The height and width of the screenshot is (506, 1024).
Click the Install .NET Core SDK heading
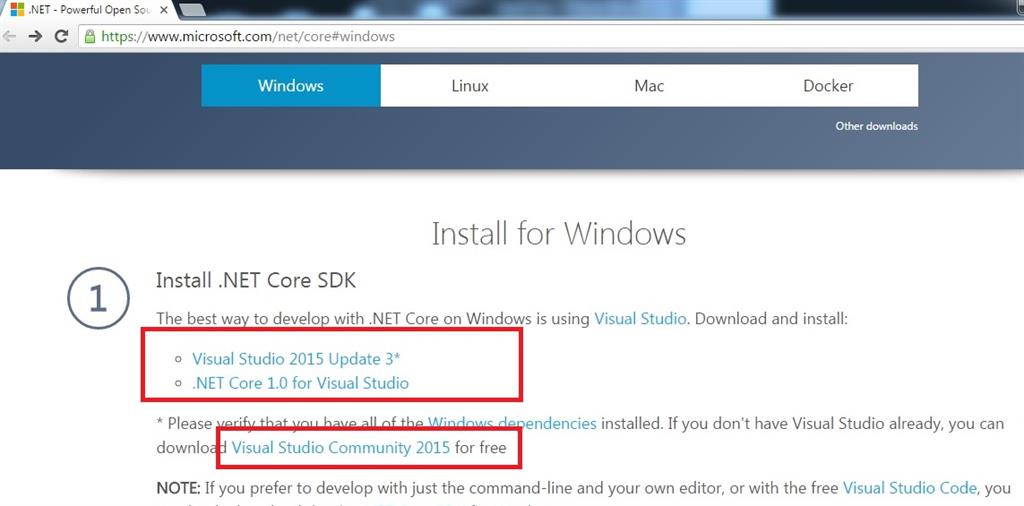(256, 281)
